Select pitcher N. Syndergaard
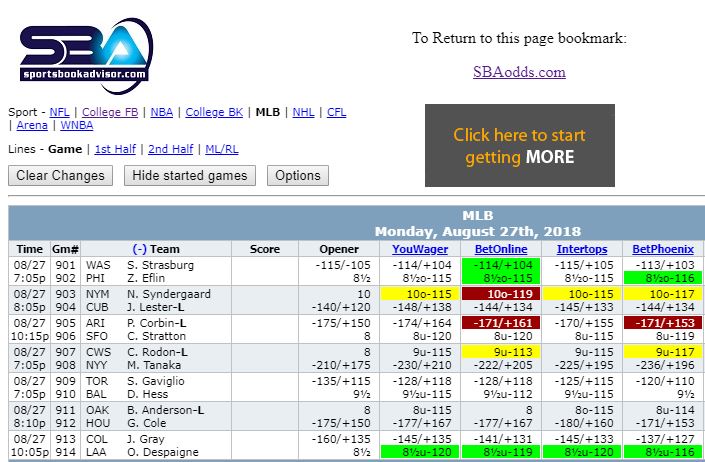 (169, 294)
